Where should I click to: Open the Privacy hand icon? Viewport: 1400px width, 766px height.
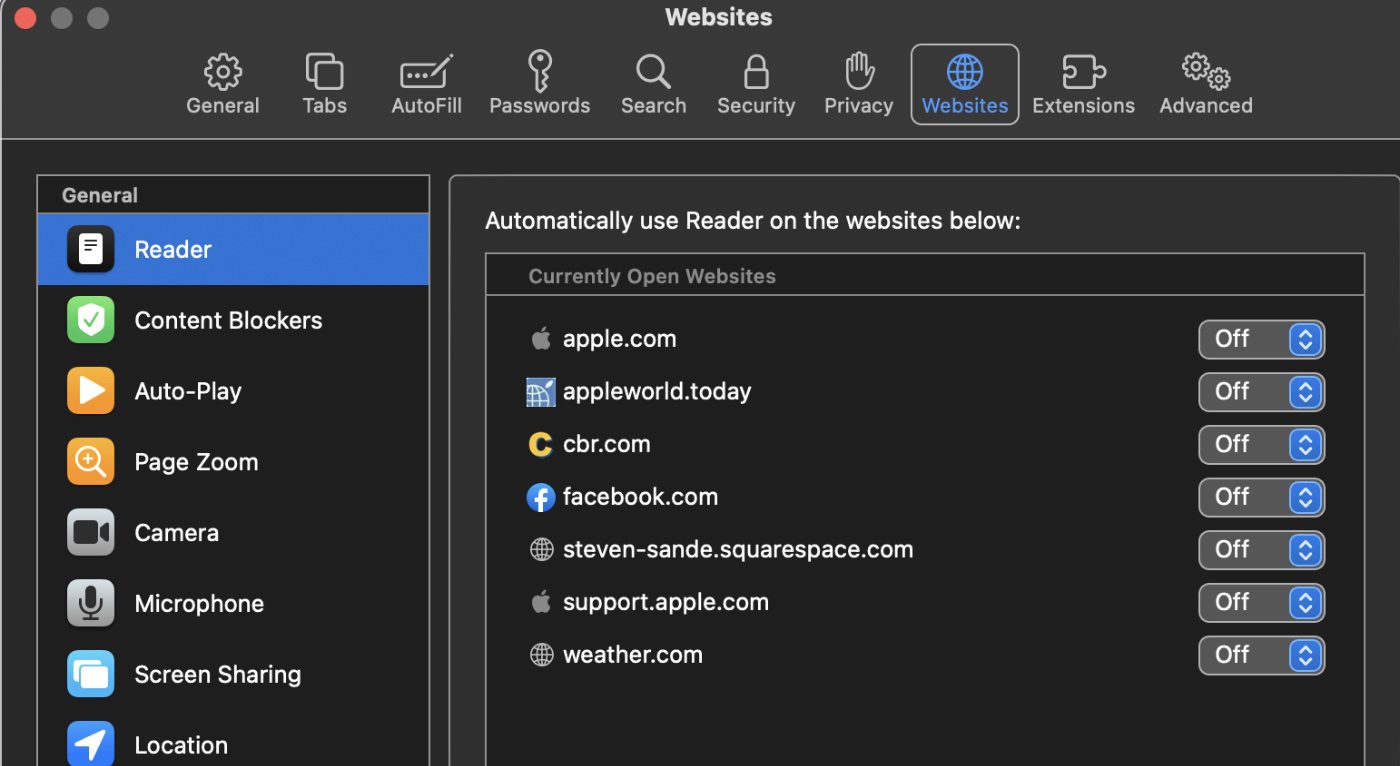click(859, 72)
